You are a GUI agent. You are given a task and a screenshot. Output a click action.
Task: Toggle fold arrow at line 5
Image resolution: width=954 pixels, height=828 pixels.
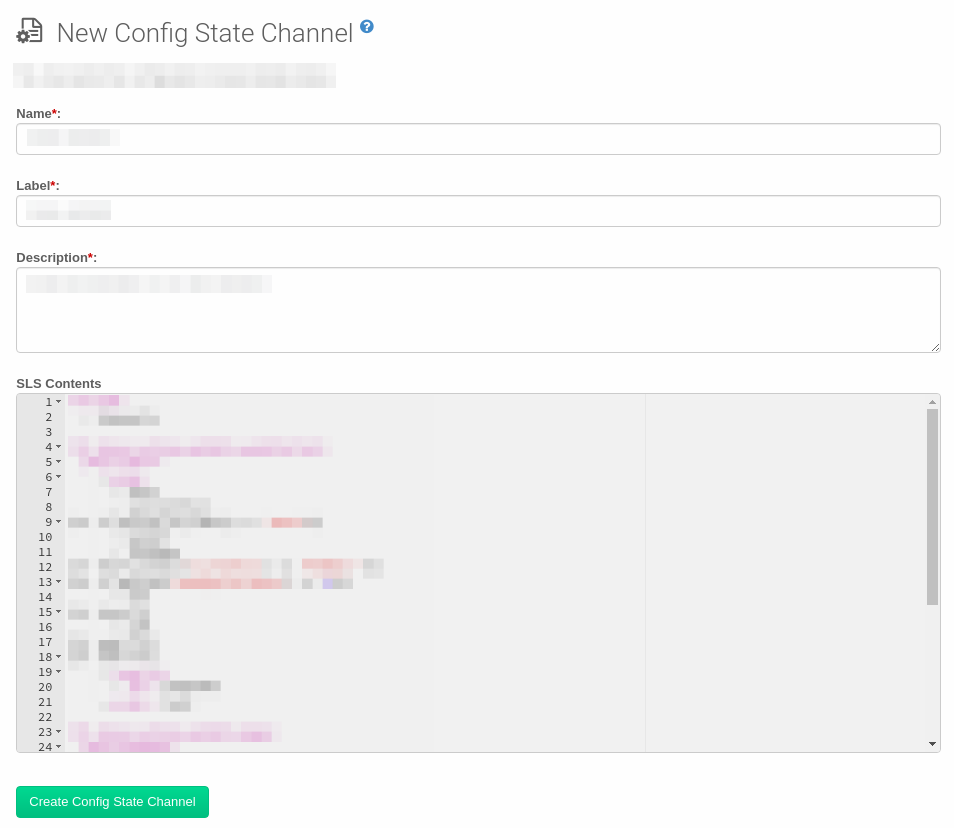pyautogui.click(x=58, y=462)
